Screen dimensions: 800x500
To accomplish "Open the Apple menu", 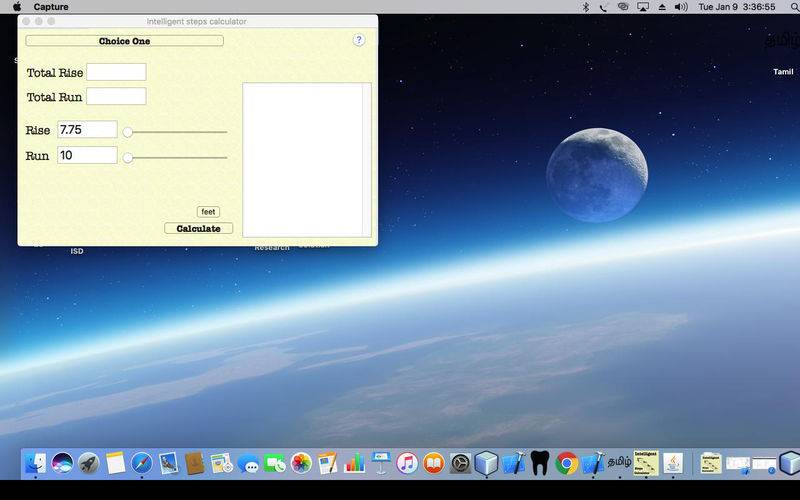I will point(17,7).
